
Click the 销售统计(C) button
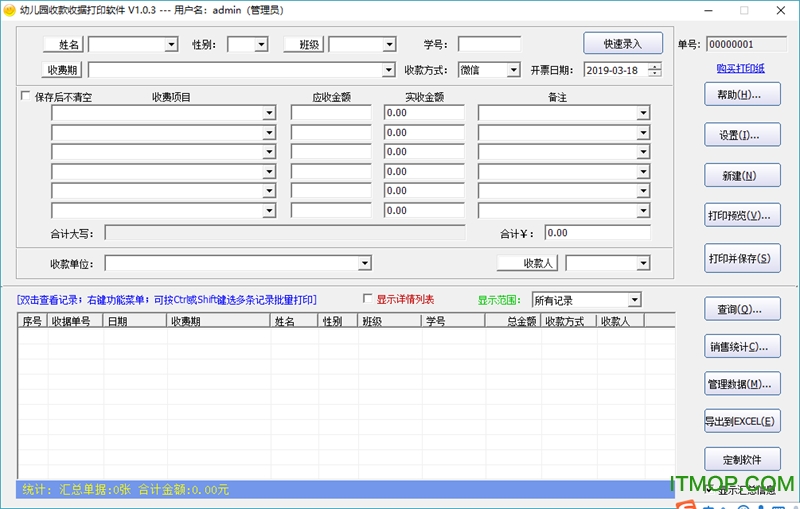click(741, 347)
